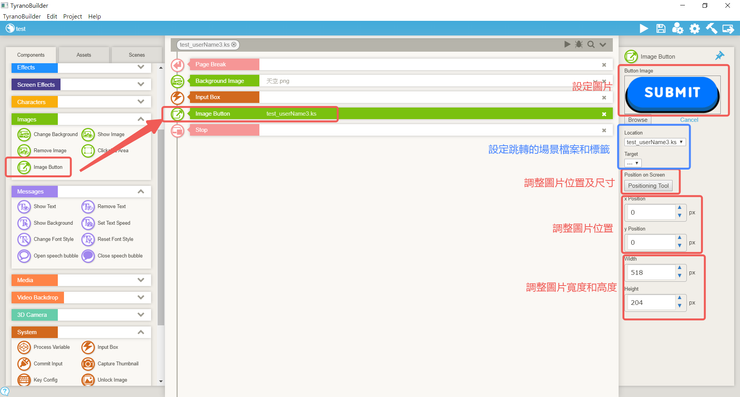Switch to the Assets tab
740x397 pixels.
(84, 55)
